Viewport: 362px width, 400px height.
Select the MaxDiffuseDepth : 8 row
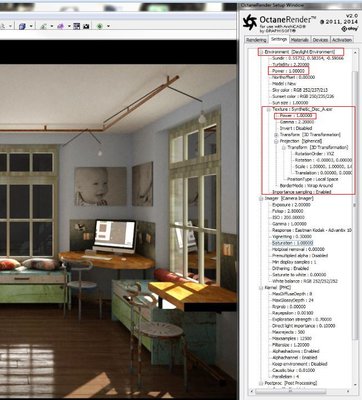[292, 294]
